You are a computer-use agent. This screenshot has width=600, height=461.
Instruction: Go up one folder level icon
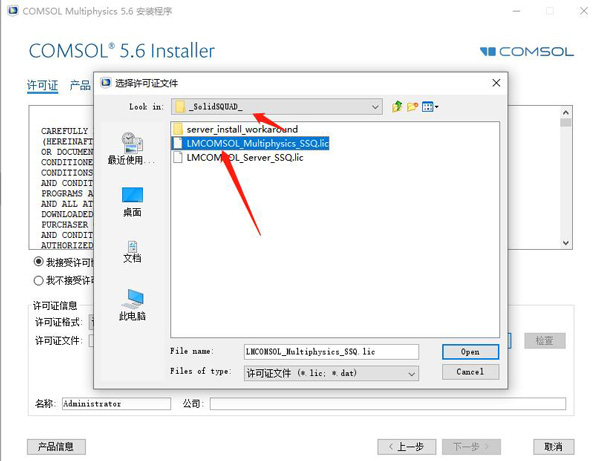[x=397, y=106]
